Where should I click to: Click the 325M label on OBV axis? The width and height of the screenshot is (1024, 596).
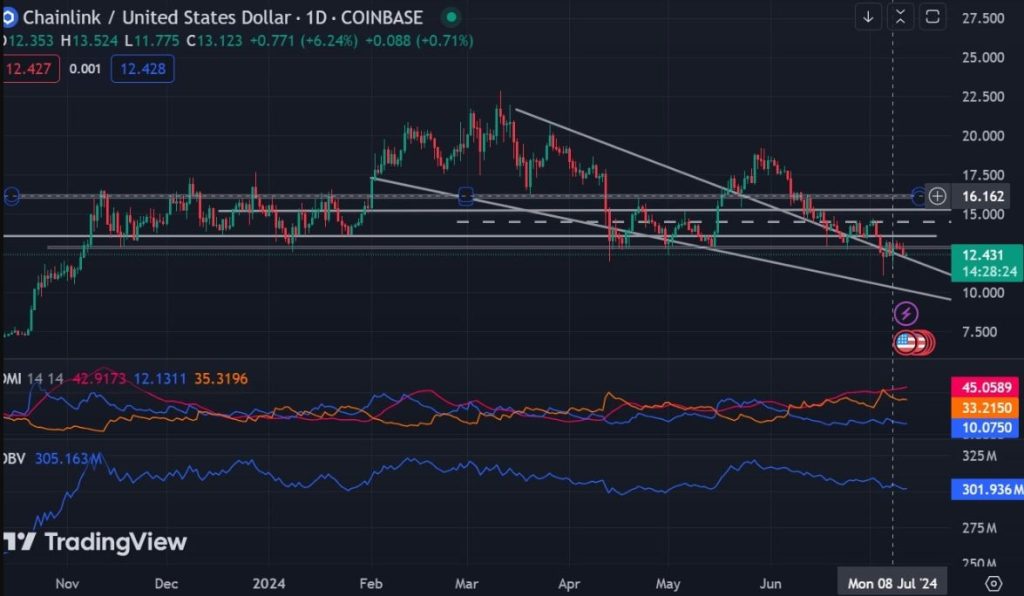click(979, 456)
